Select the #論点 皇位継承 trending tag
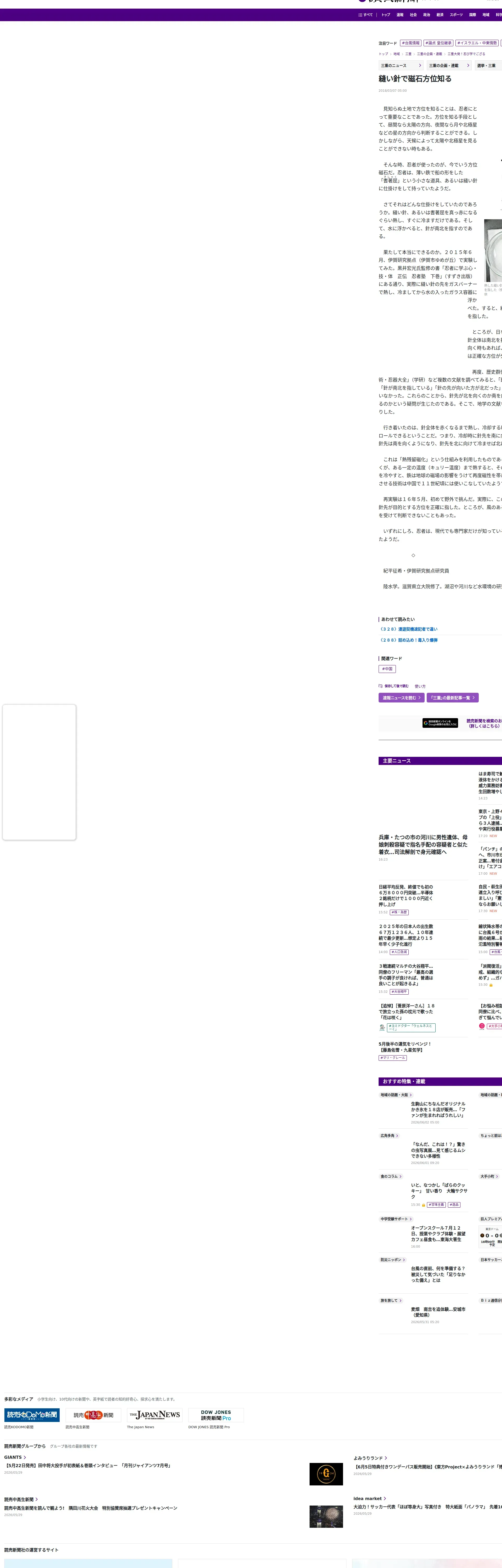This screenshot has width=502, height=1568. coord(439,43)
